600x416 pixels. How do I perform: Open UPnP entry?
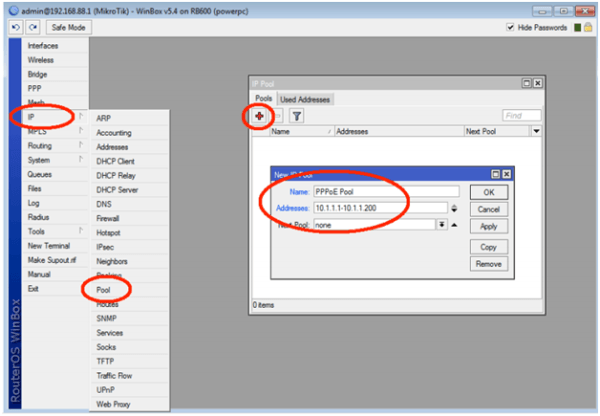tap(130, 390)
